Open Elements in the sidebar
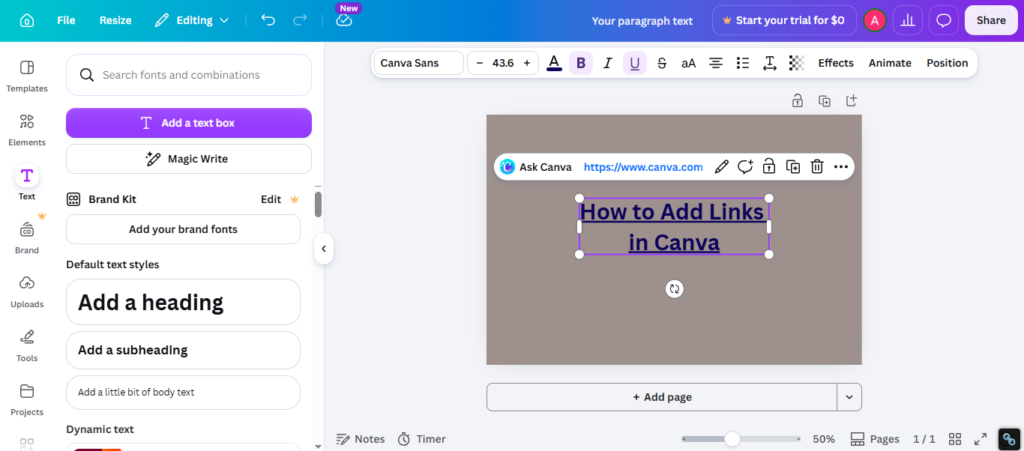1024x451 pixels. pos(27,131)
